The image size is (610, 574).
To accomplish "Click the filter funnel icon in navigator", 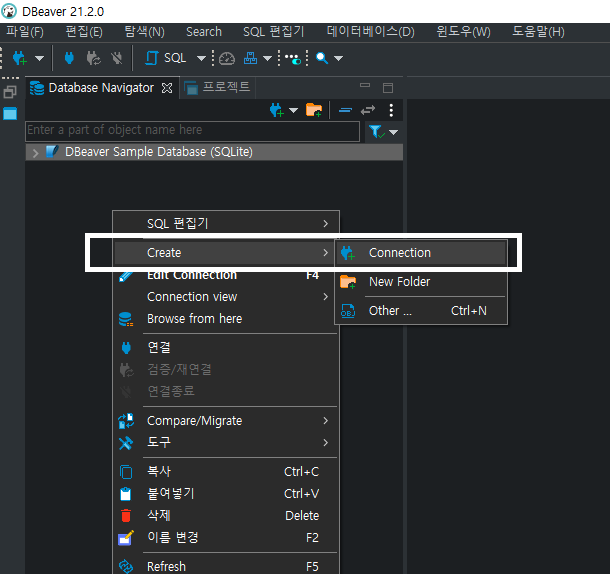I will (x=376, y=132).
